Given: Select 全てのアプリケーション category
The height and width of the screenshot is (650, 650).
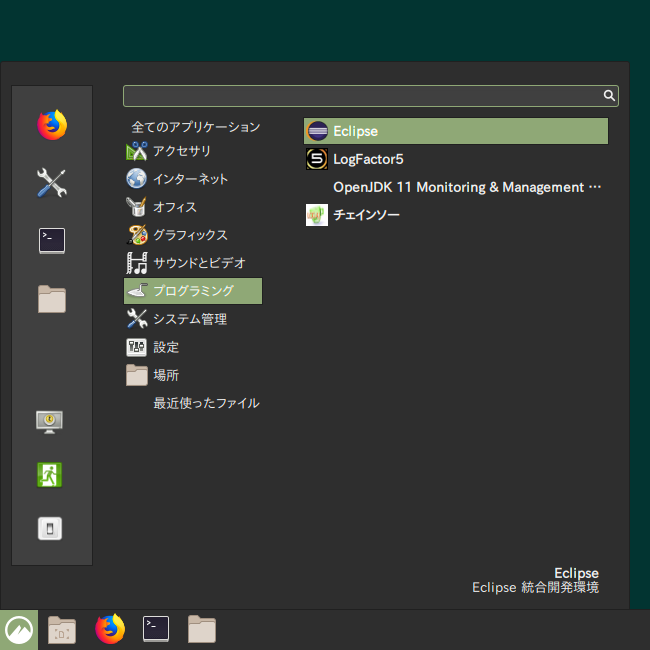Looking at the screenshot, I should (196, 127).
